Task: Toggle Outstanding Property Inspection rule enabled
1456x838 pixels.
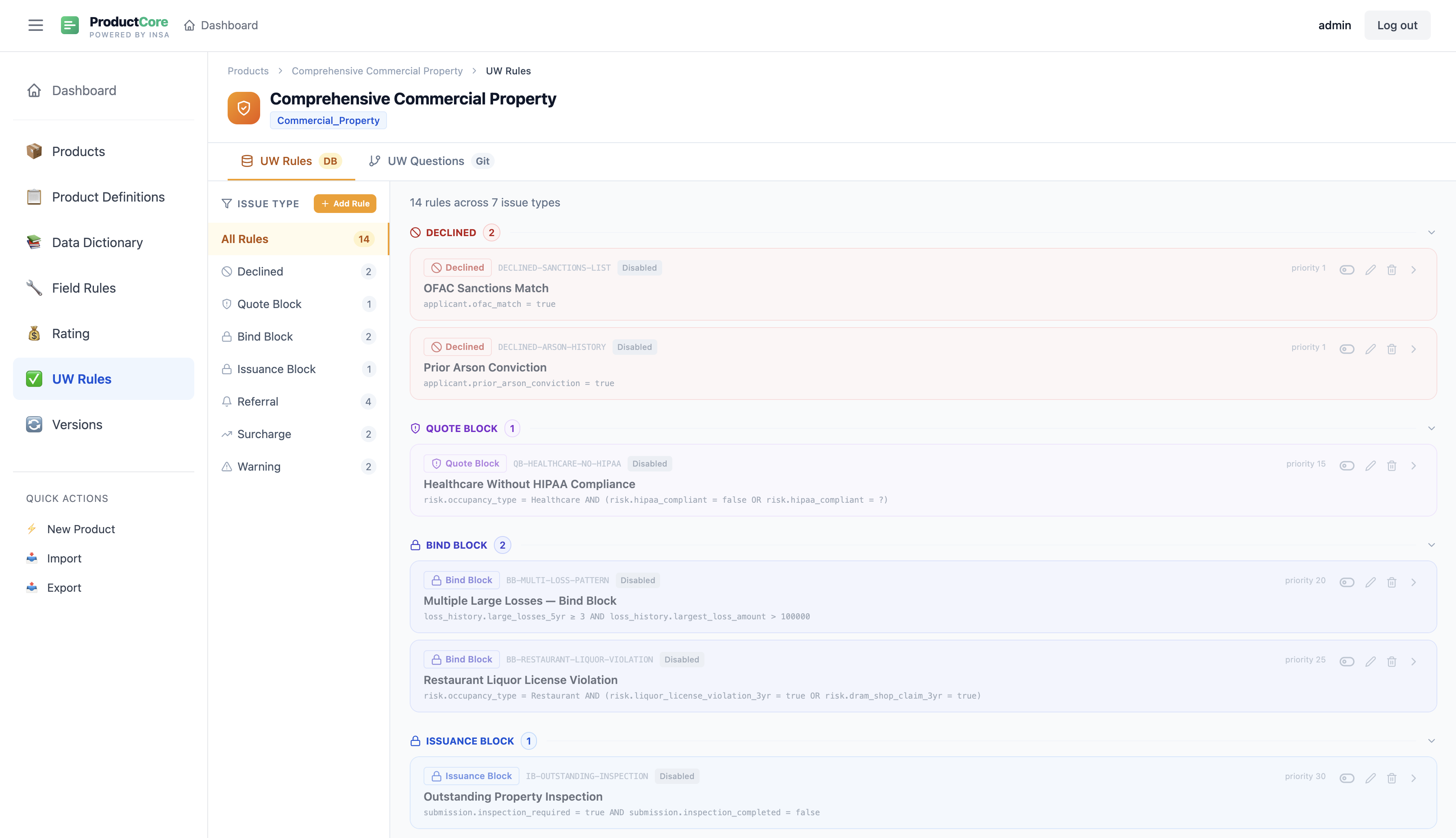Action: pyautogui.click(x=1347, y=778)
